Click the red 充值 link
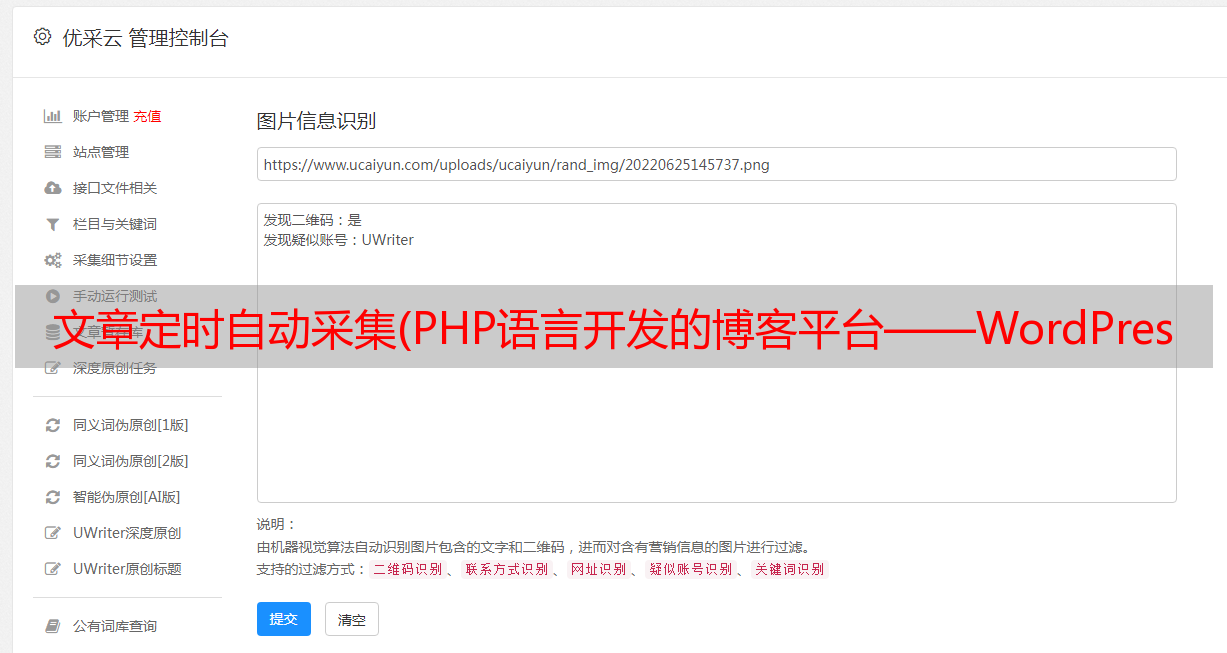The width and height of the screenshot is (1227, 653). pos(147,116)
